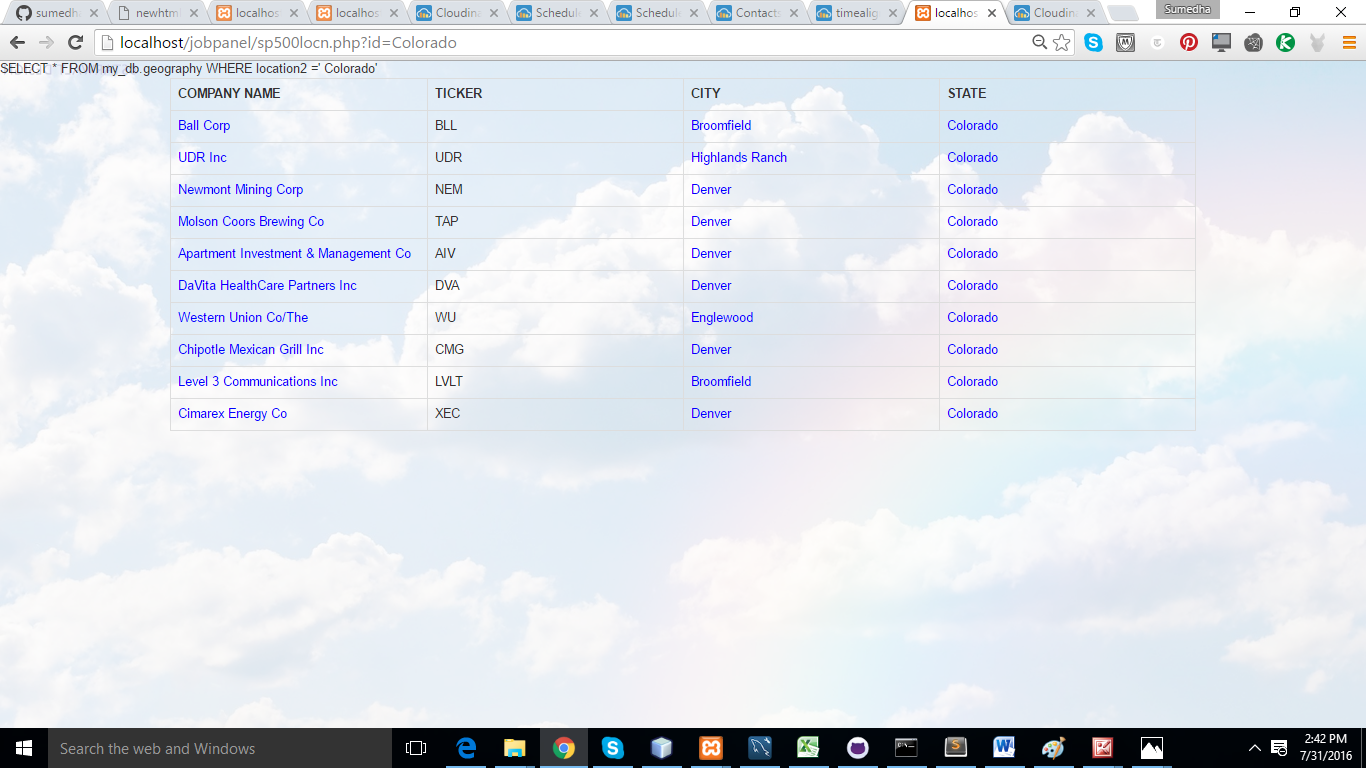Image resolution: width=1366 pixels, height=768 pixels.
Task: Open the Action Center notification icon
Action: point(1279,748)
